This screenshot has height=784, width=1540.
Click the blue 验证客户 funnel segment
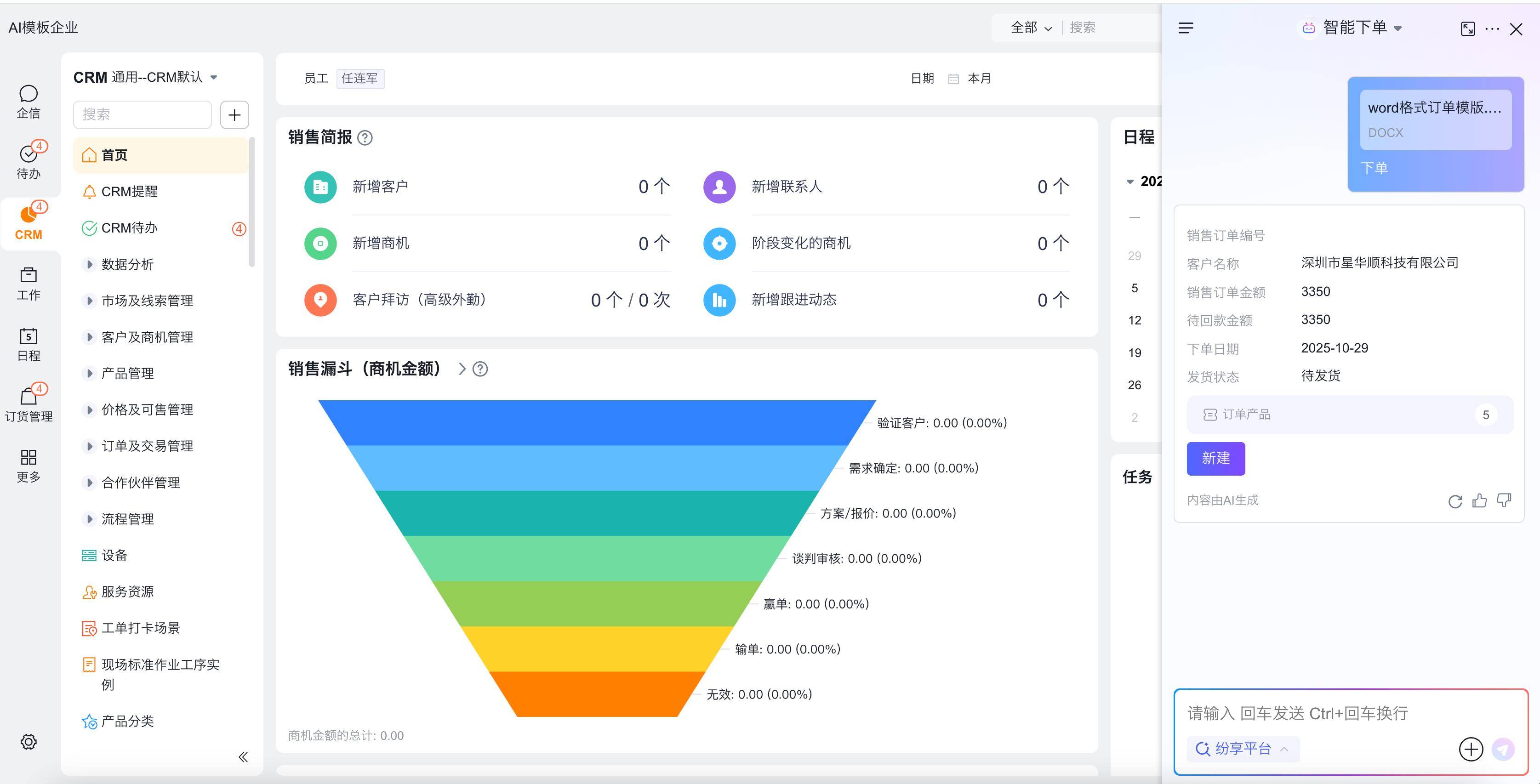click(x=597, y=422)
